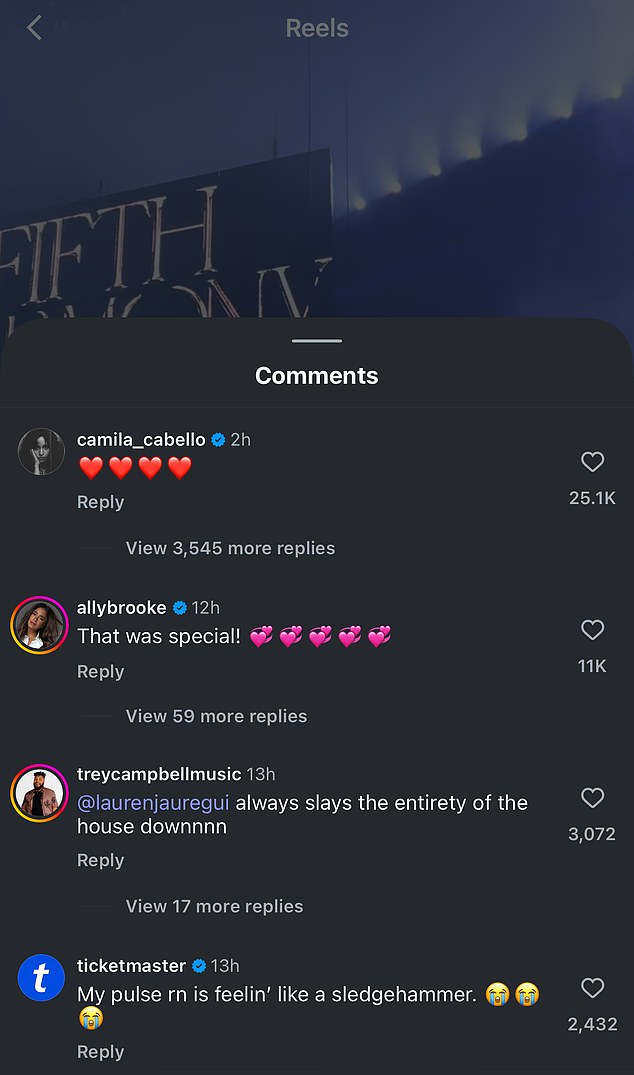Like allybrooke's "That was special!" comment

click(592, 630)
